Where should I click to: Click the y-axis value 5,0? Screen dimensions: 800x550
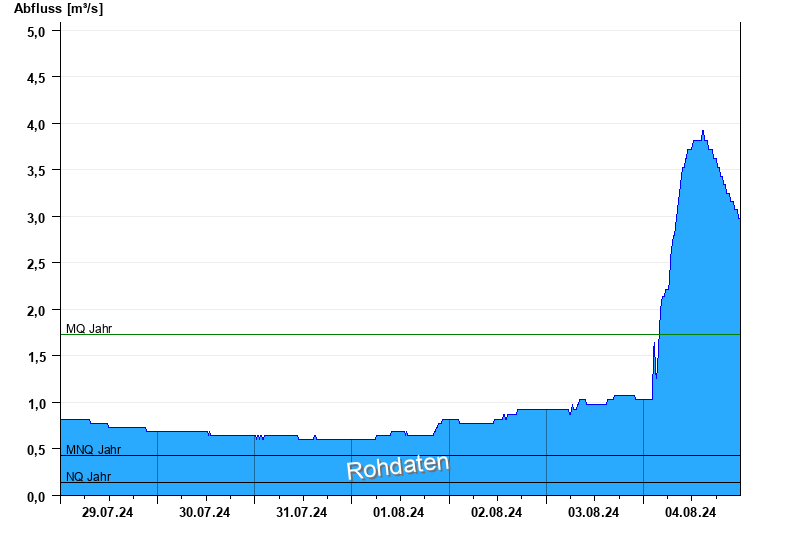(36, 32)
